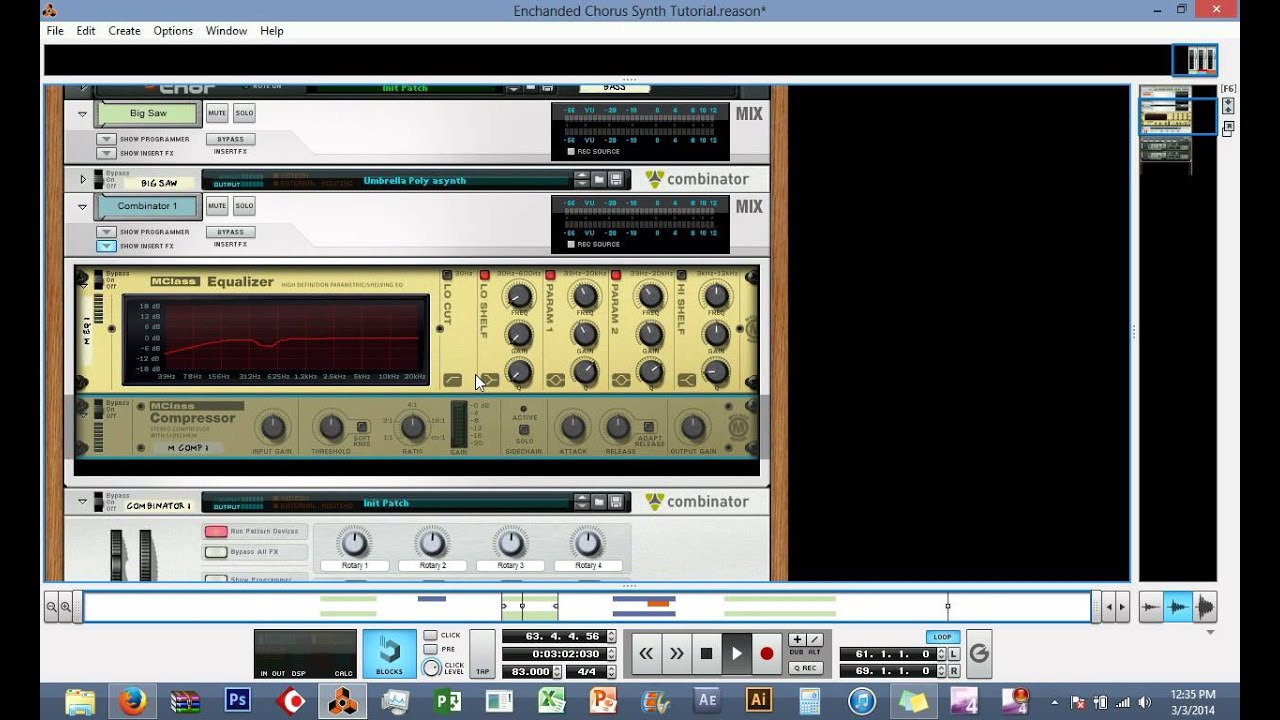Click the Hi Shelf curve icon on Equalizer

pyautogui.click(x=687, y=380)
